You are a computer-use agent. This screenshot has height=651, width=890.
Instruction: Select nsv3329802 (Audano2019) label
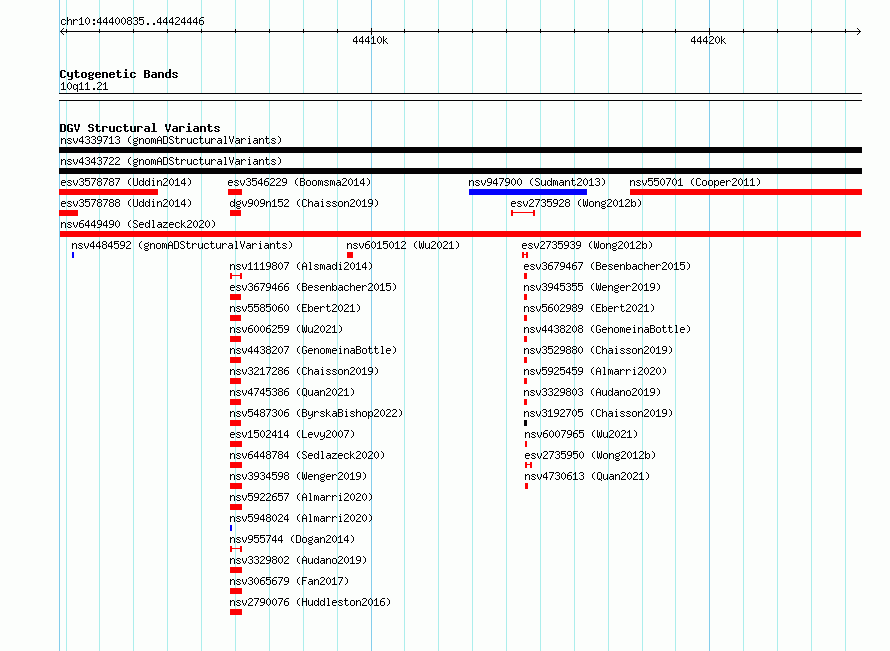[298, 560]
